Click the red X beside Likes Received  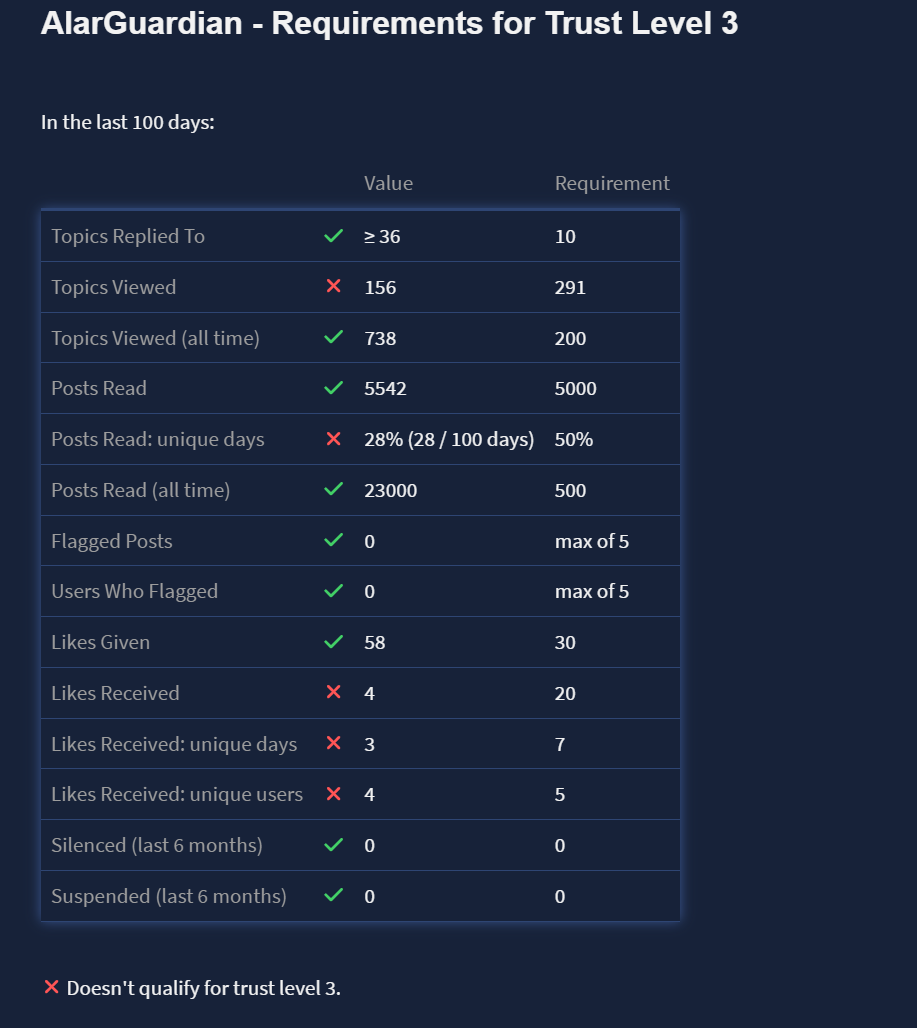coord(334,693)
